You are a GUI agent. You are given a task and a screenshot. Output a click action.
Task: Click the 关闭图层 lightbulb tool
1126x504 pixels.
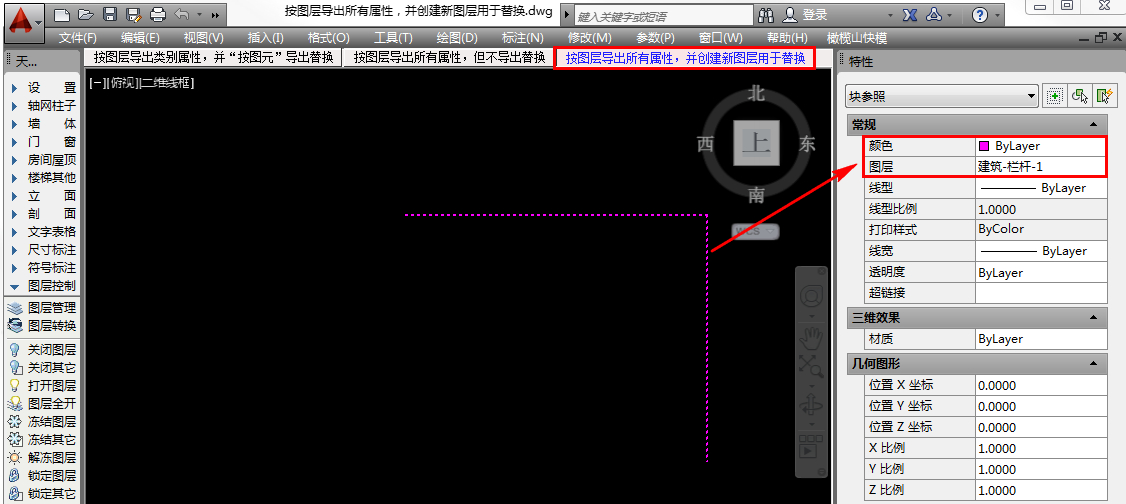click(x=42, y=350)
